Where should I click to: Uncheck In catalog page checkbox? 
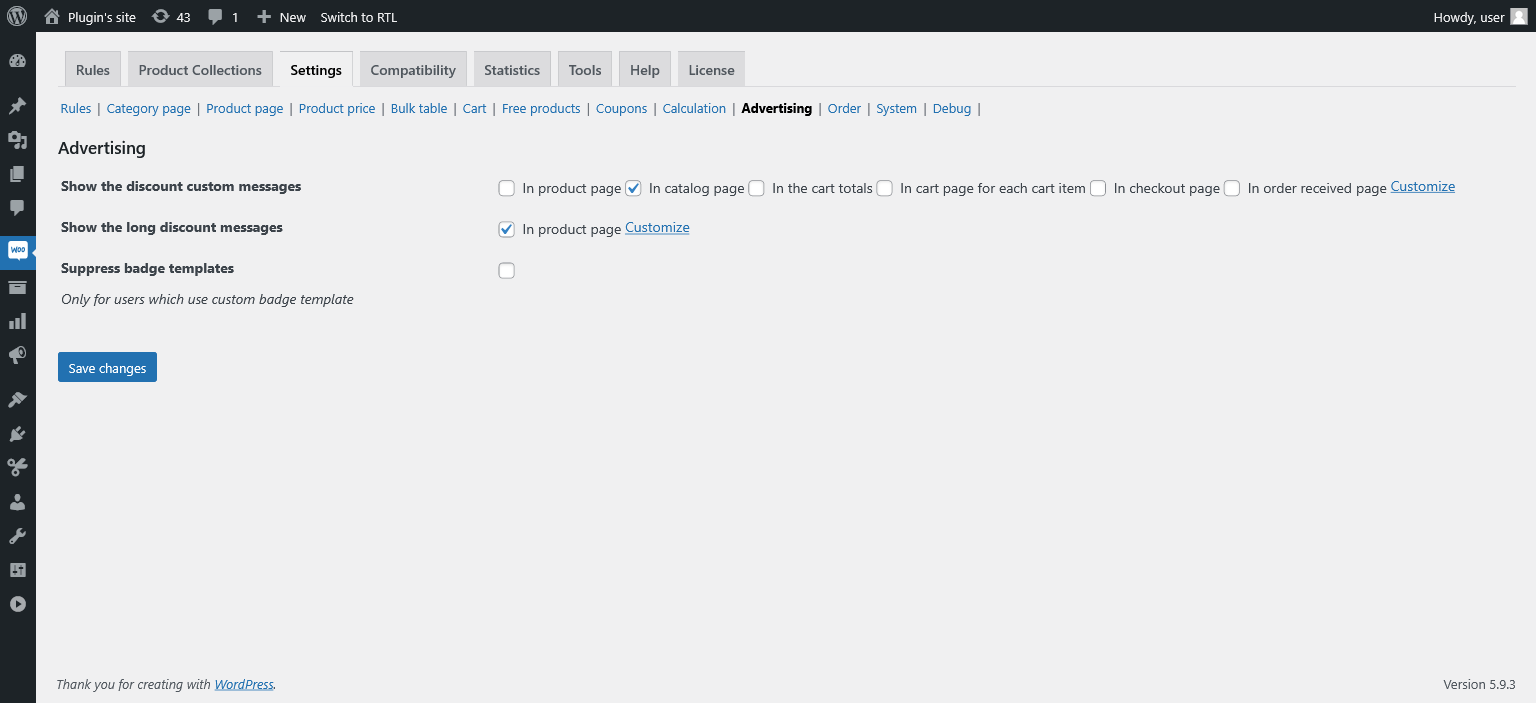tap(633, 188)
